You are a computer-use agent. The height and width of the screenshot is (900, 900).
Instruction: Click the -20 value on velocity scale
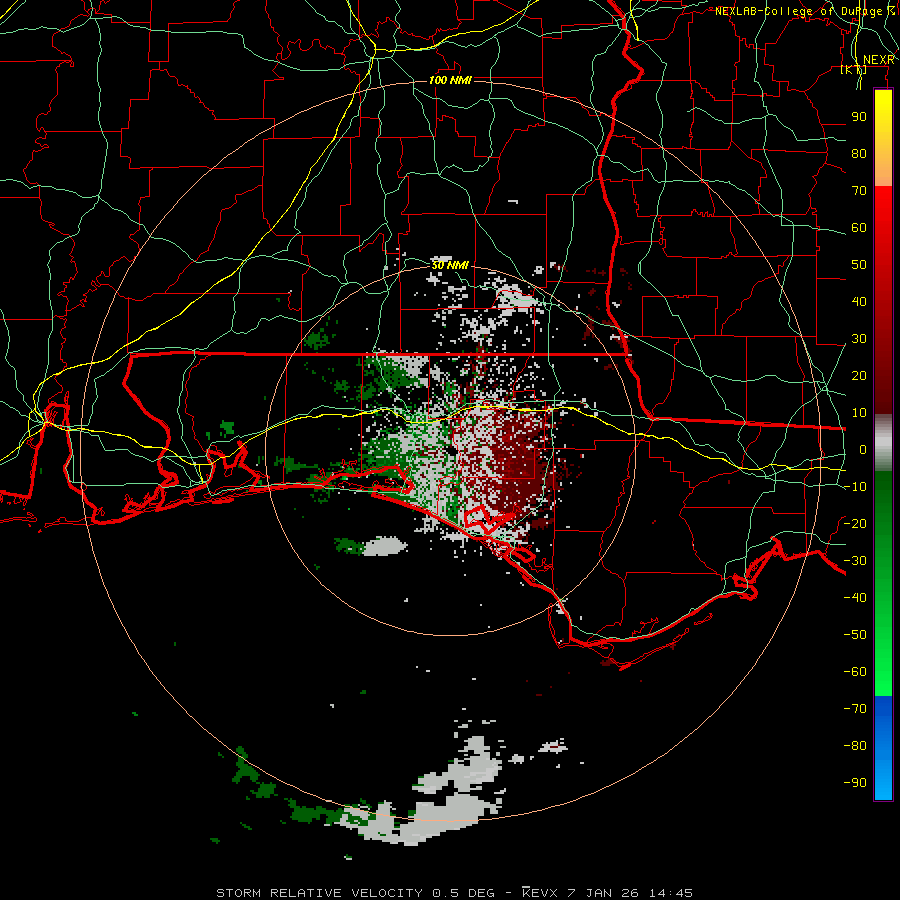(x=855, y=523)
